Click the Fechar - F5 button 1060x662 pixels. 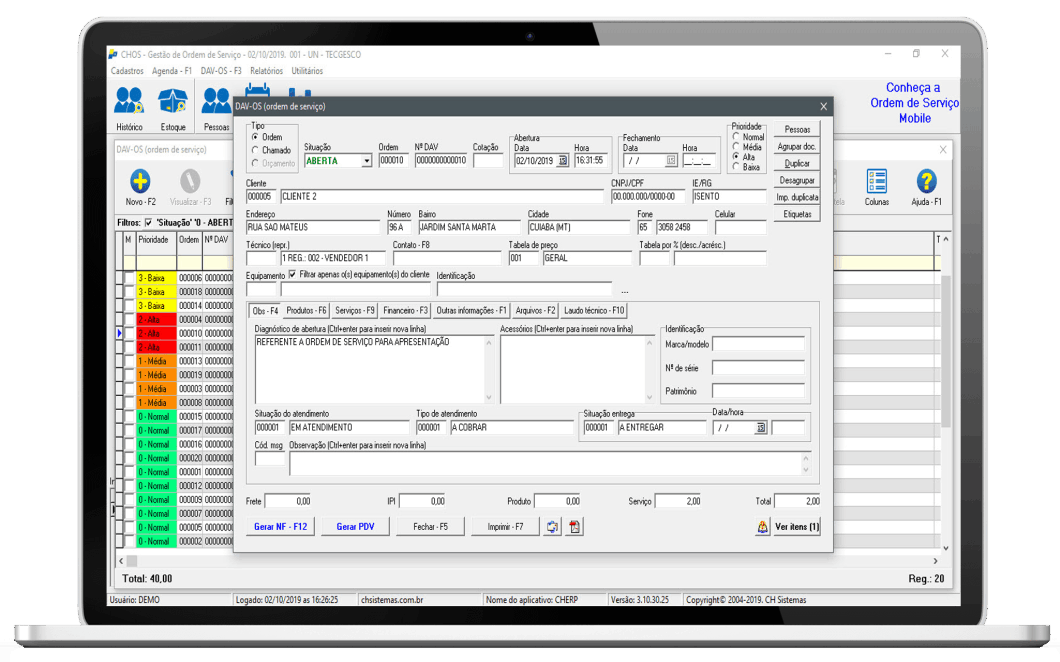[x=431, y=526]
